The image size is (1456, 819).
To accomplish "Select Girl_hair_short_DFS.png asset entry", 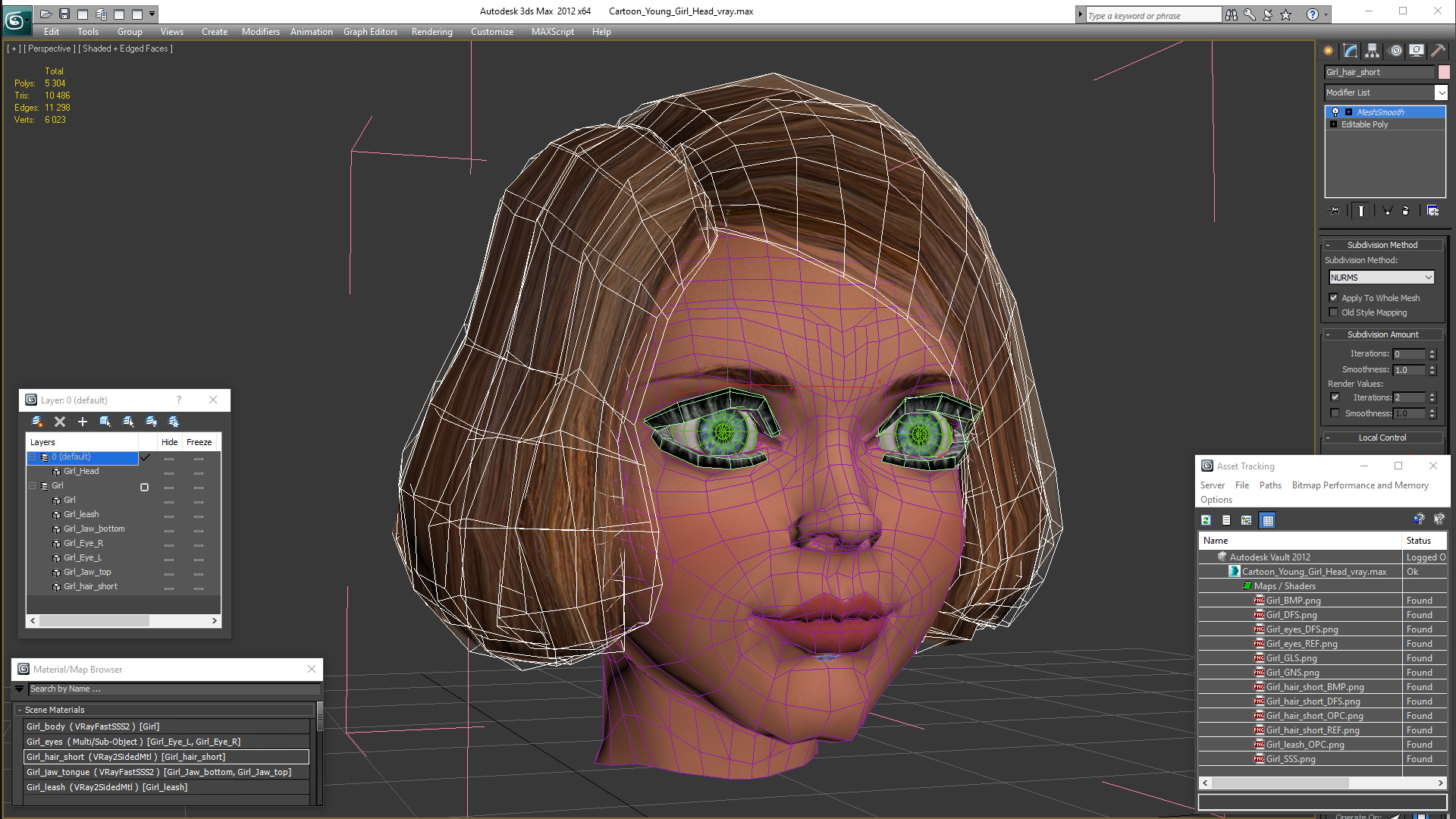I will [x=1313, y=701].
